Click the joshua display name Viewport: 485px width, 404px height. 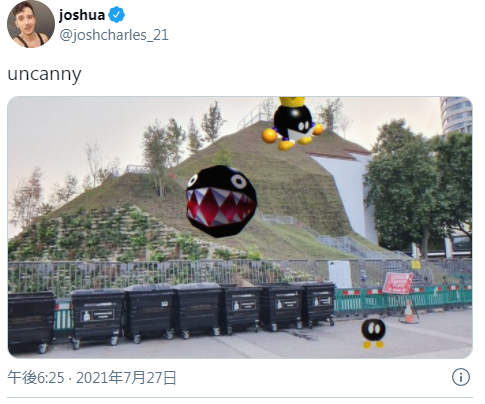(x=82, y=15)
